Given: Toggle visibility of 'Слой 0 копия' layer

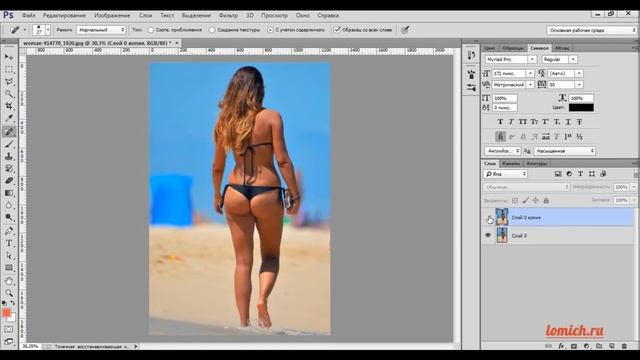Looking at the screenshot, I should (x=488, y=218).
